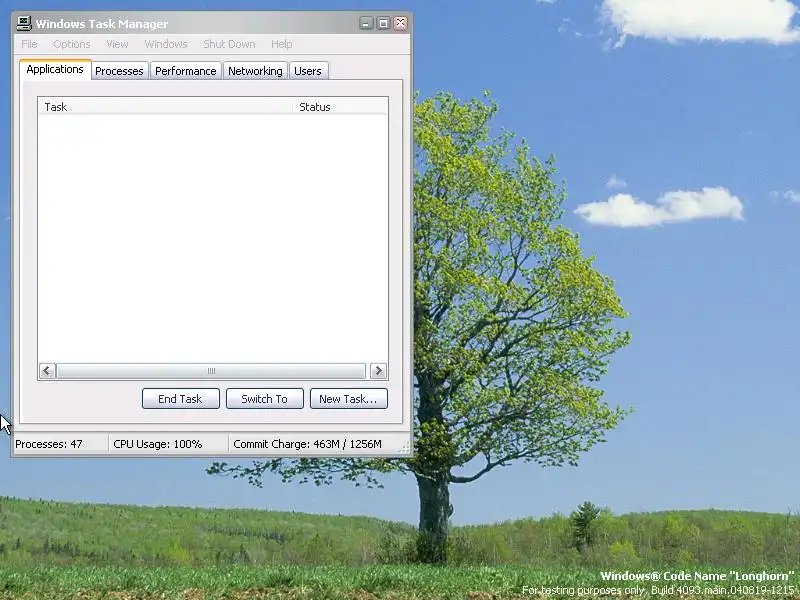The height and width of the screenshot is (600, 800).
Task: Sort by the Status column header
Action: 340,107
